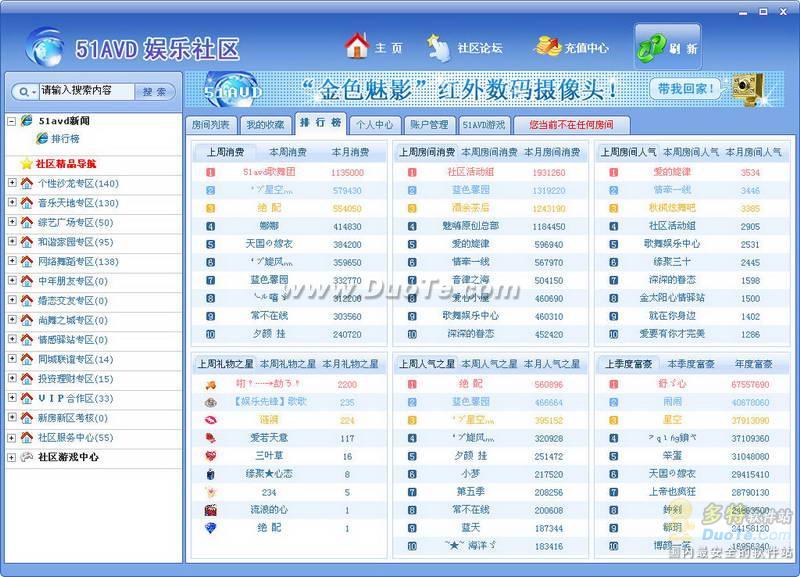Click 流浪的心 in 上周礼物之星 list
This screenshot has height=577, width=800.
tap(269, 510)
